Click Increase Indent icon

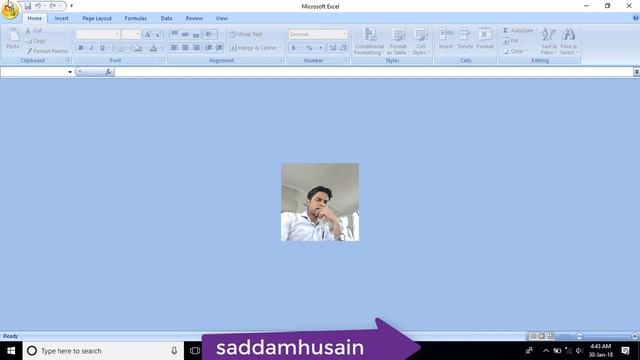[x=219, y=48]
